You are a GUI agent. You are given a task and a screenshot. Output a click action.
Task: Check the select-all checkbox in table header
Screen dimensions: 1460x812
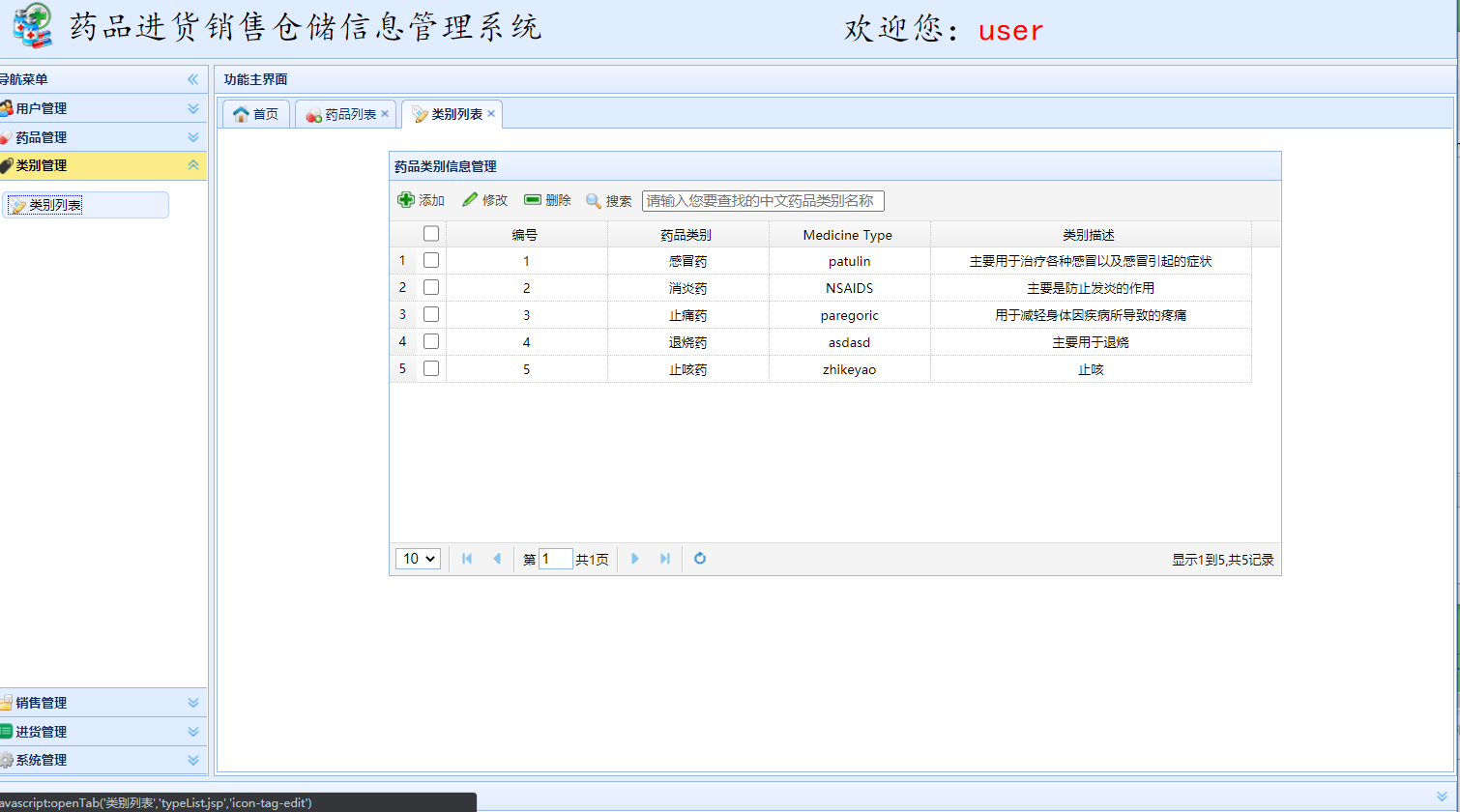pyautogui.click(x=430, y=233)
